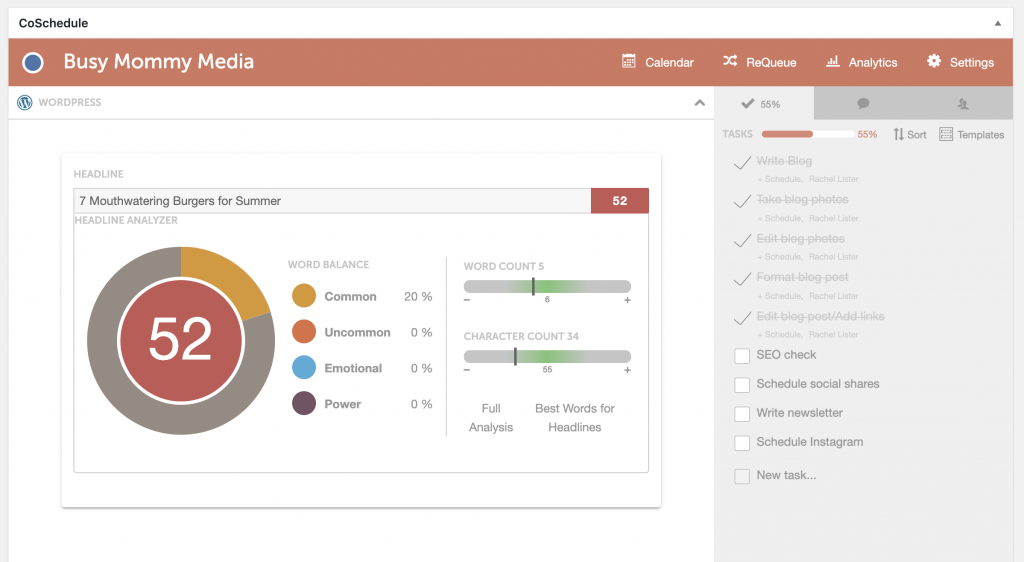Click the Templates icon in tasks panel
Image resolution: width=1024 pixels, height=562 pixels.
click(946, 134)
